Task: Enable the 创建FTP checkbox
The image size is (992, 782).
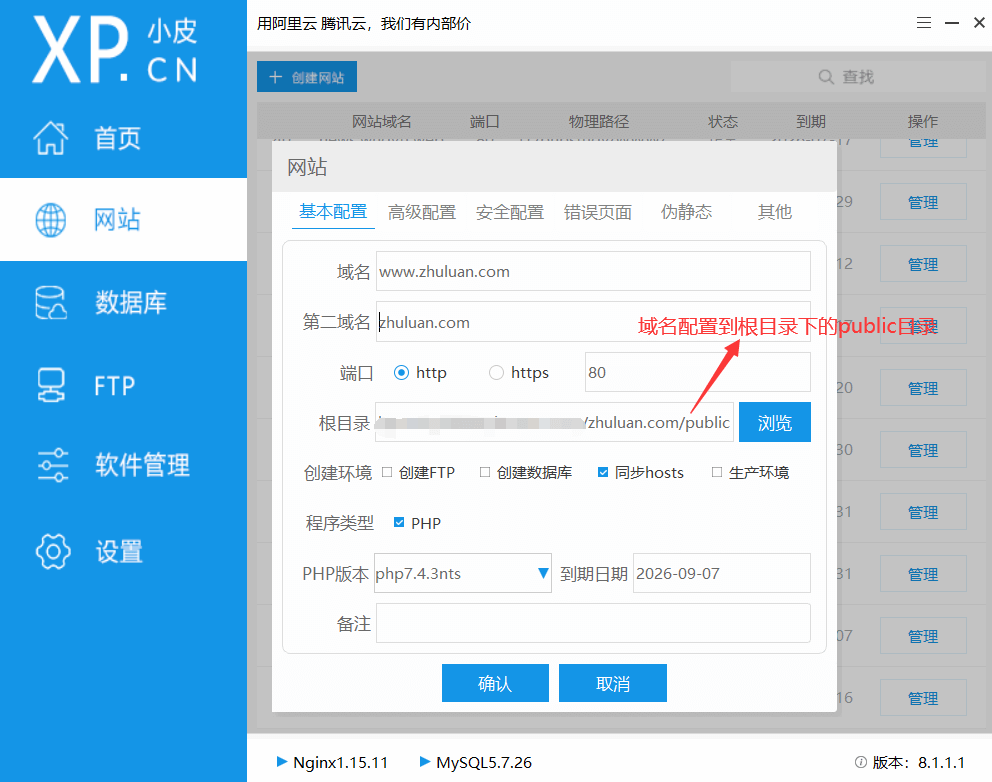Action: [x=388, y=472]
